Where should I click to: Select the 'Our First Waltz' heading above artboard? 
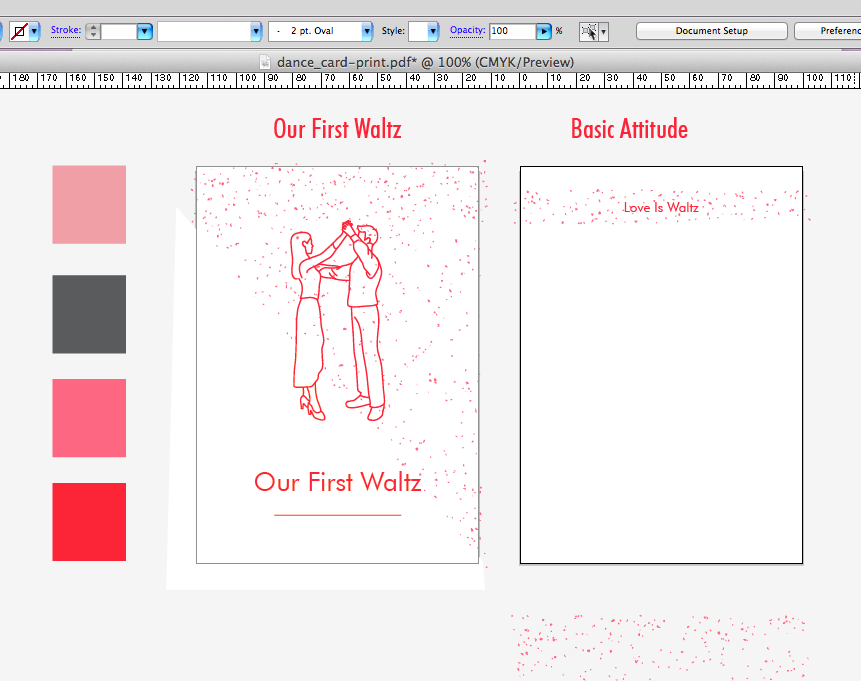point(337,129)
